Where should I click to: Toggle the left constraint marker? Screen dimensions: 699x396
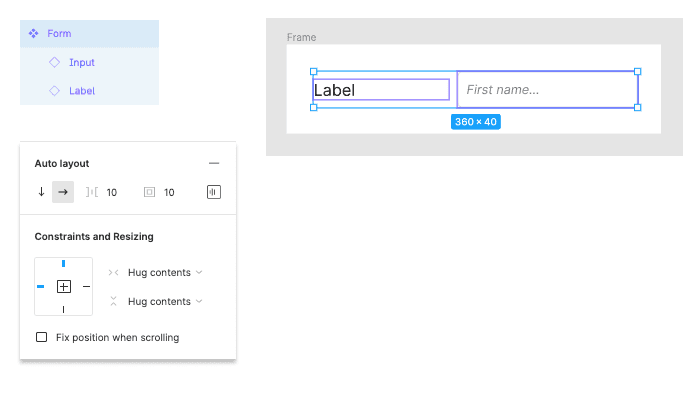pyautogui.click(x=41, y=286)
